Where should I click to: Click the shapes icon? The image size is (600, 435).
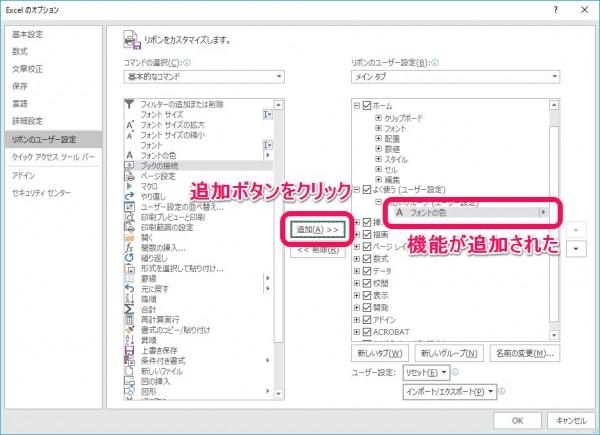tap(129, 391)
